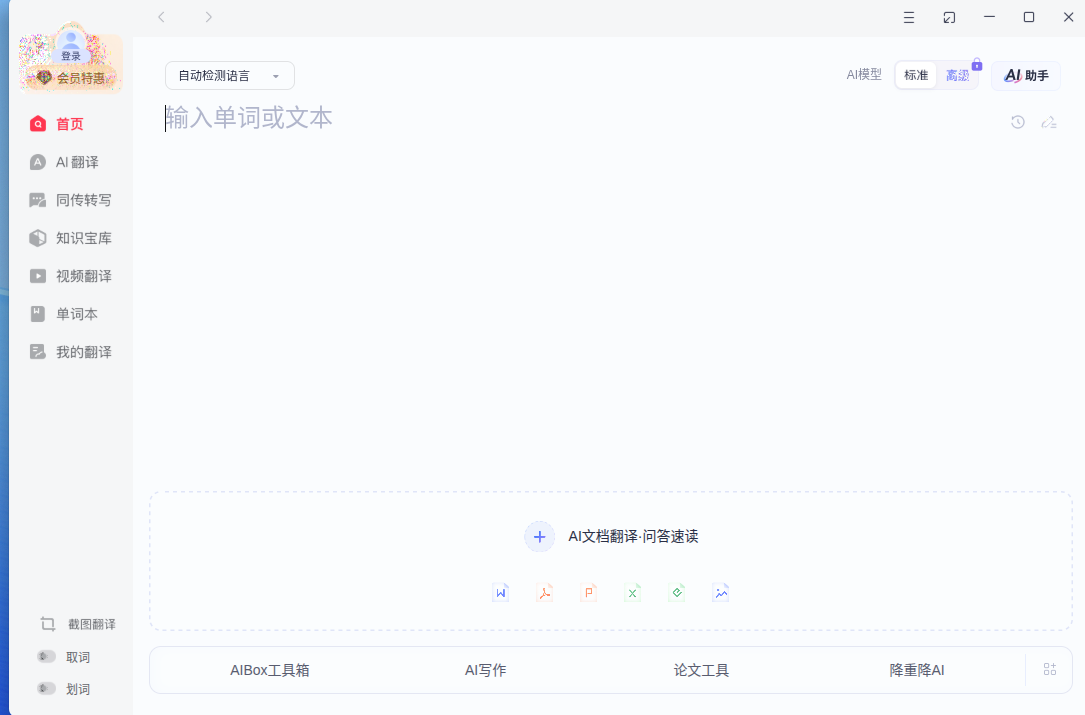Open the 自动检测语言 language dropdown
The height and width of the screenshot is (715, 1085).
click(230, 75)
